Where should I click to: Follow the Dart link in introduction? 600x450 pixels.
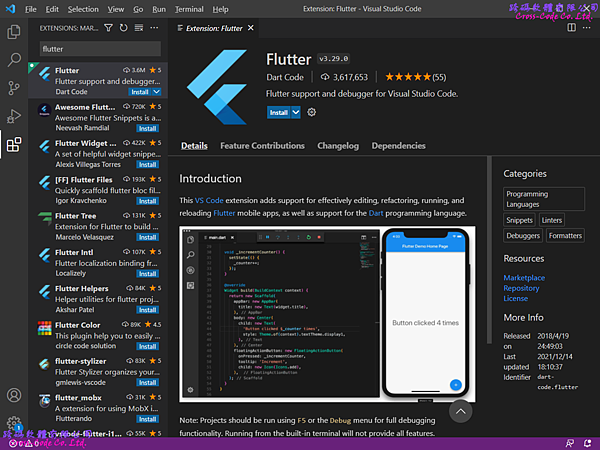(x=376, y=213)
